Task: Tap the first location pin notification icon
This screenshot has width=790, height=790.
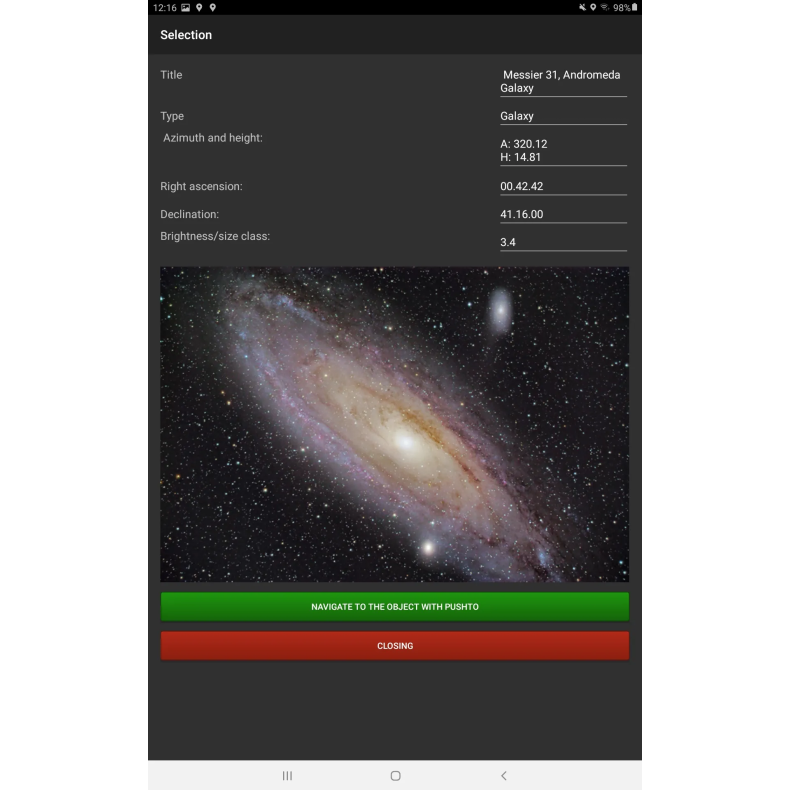Action: point(199,7)
